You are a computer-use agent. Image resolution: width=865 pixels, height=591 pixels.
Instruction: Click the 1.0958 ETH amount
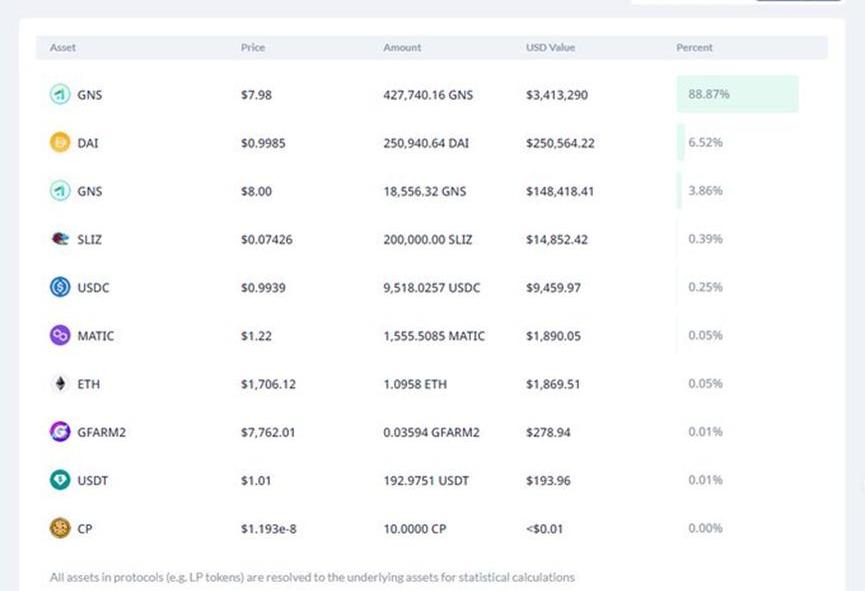point(415,384)
